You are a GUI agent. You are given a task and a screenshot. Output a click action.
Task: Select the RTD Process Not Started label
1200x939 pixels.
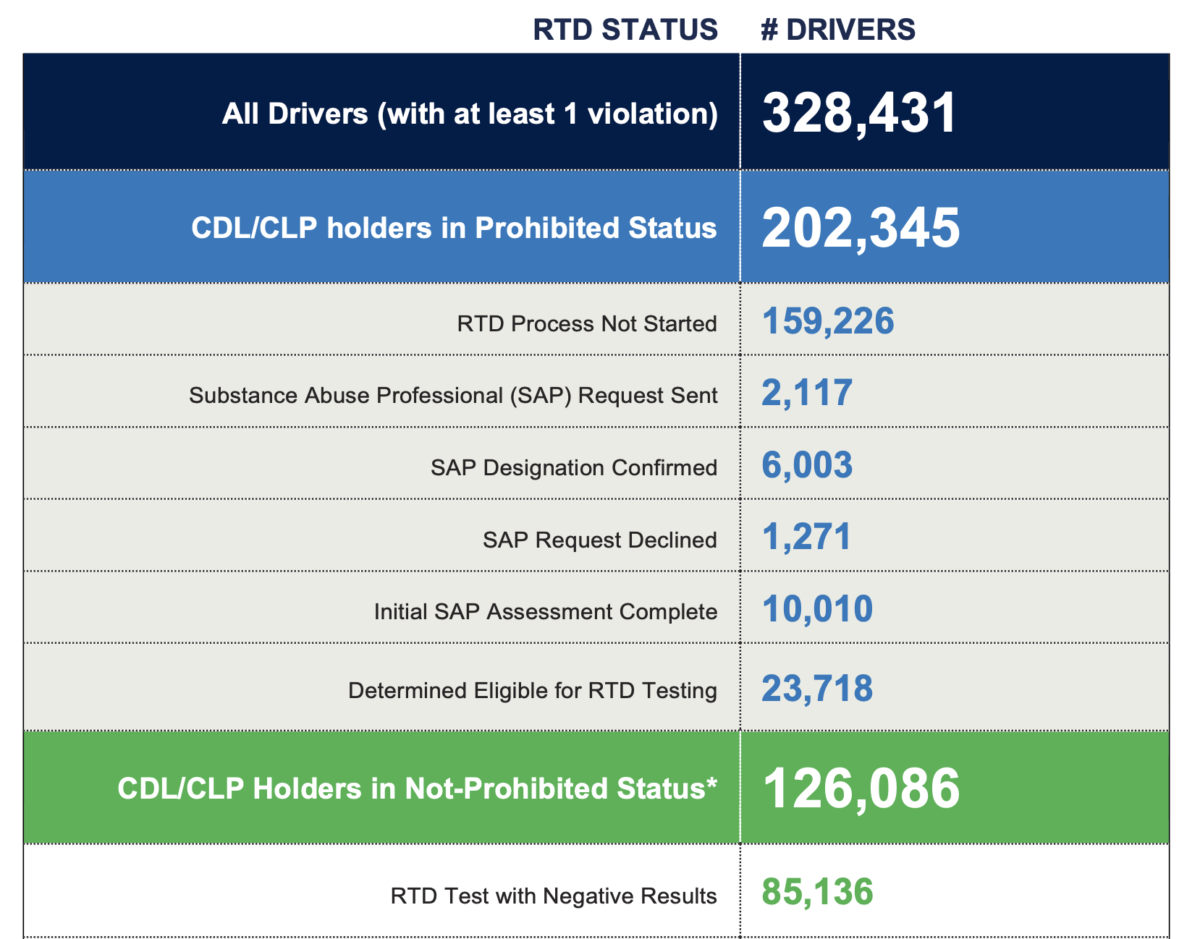[x=587, y=323]
